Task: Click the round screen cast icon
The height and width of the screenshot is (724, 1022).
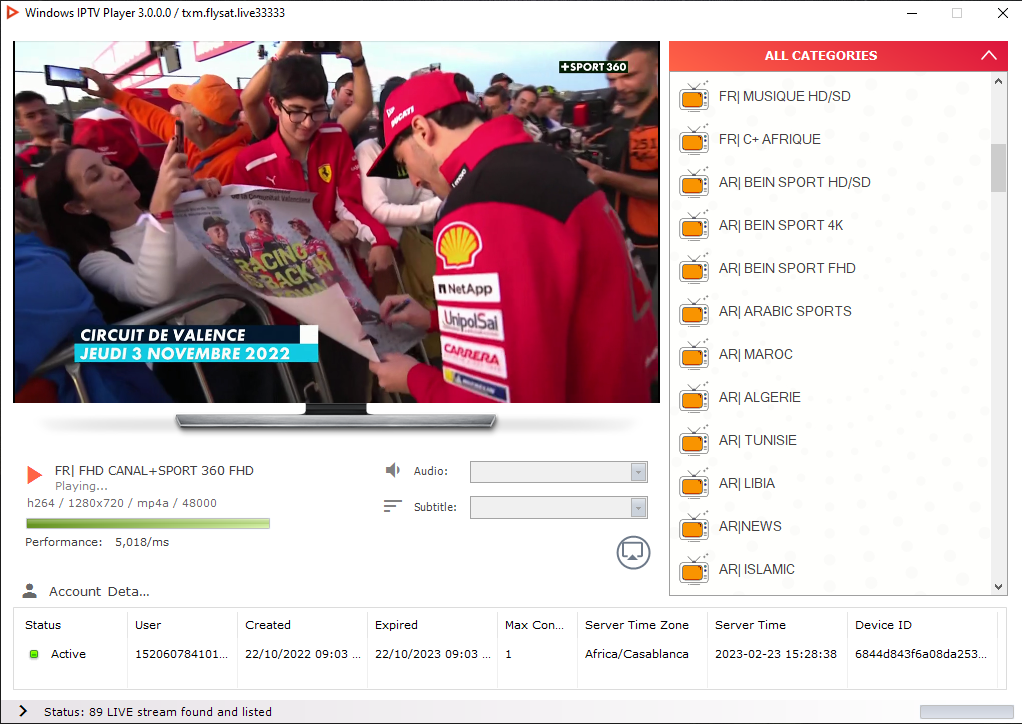Action: (x=633, y=553)
